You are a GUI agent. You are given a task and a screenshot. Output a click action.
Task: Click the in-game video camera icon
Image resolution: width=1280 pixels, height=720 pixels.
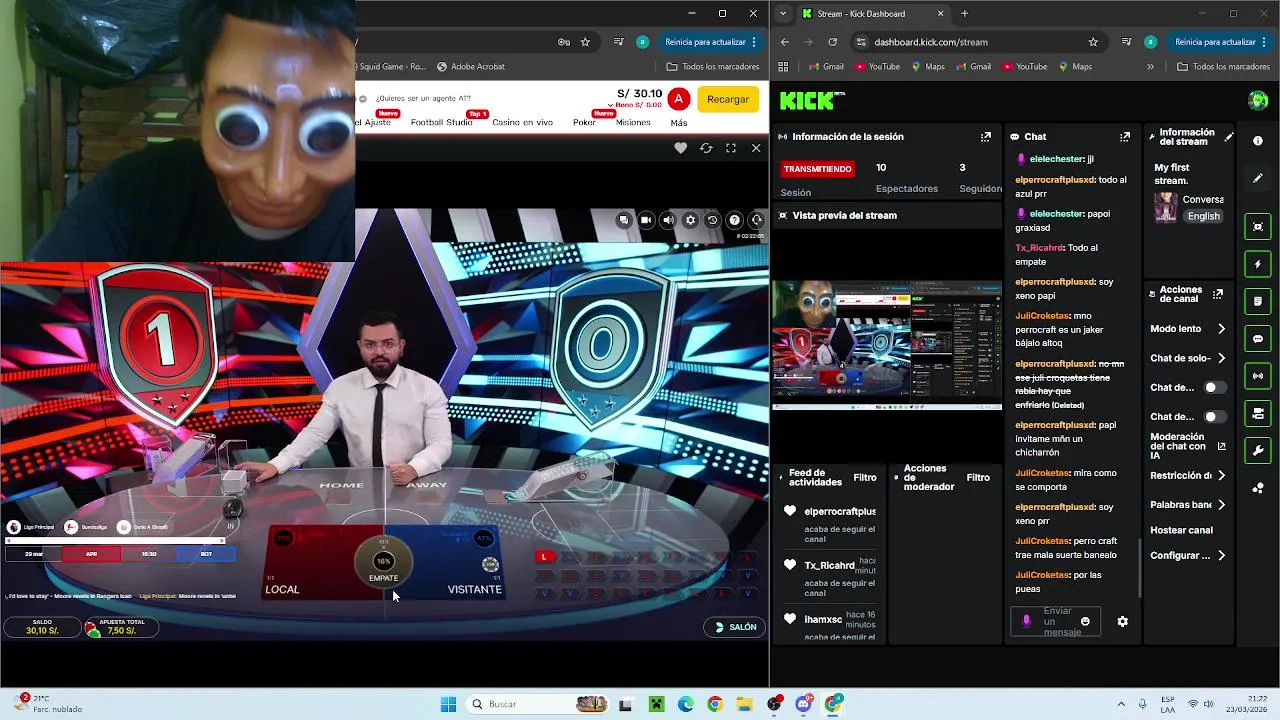click(646, 220)
